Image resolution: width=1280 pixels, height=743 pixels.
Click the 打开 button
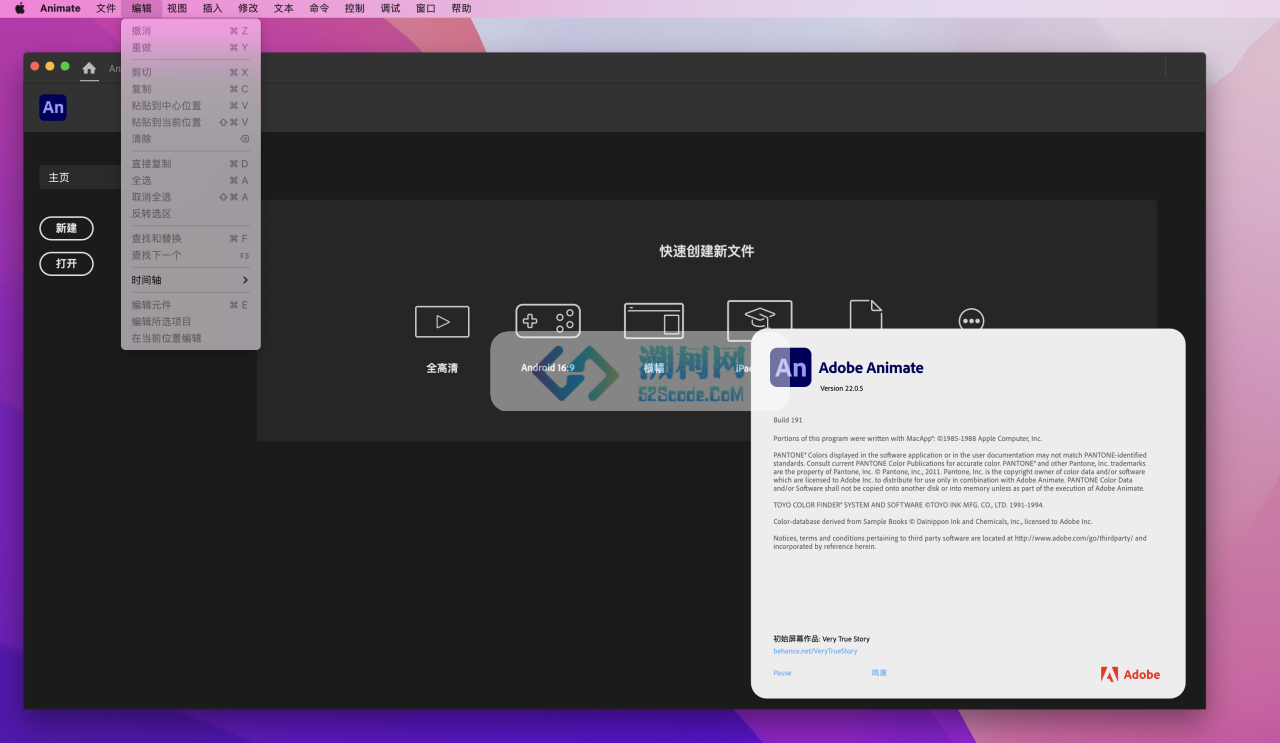pyautogui.click(x=66, y=264)
